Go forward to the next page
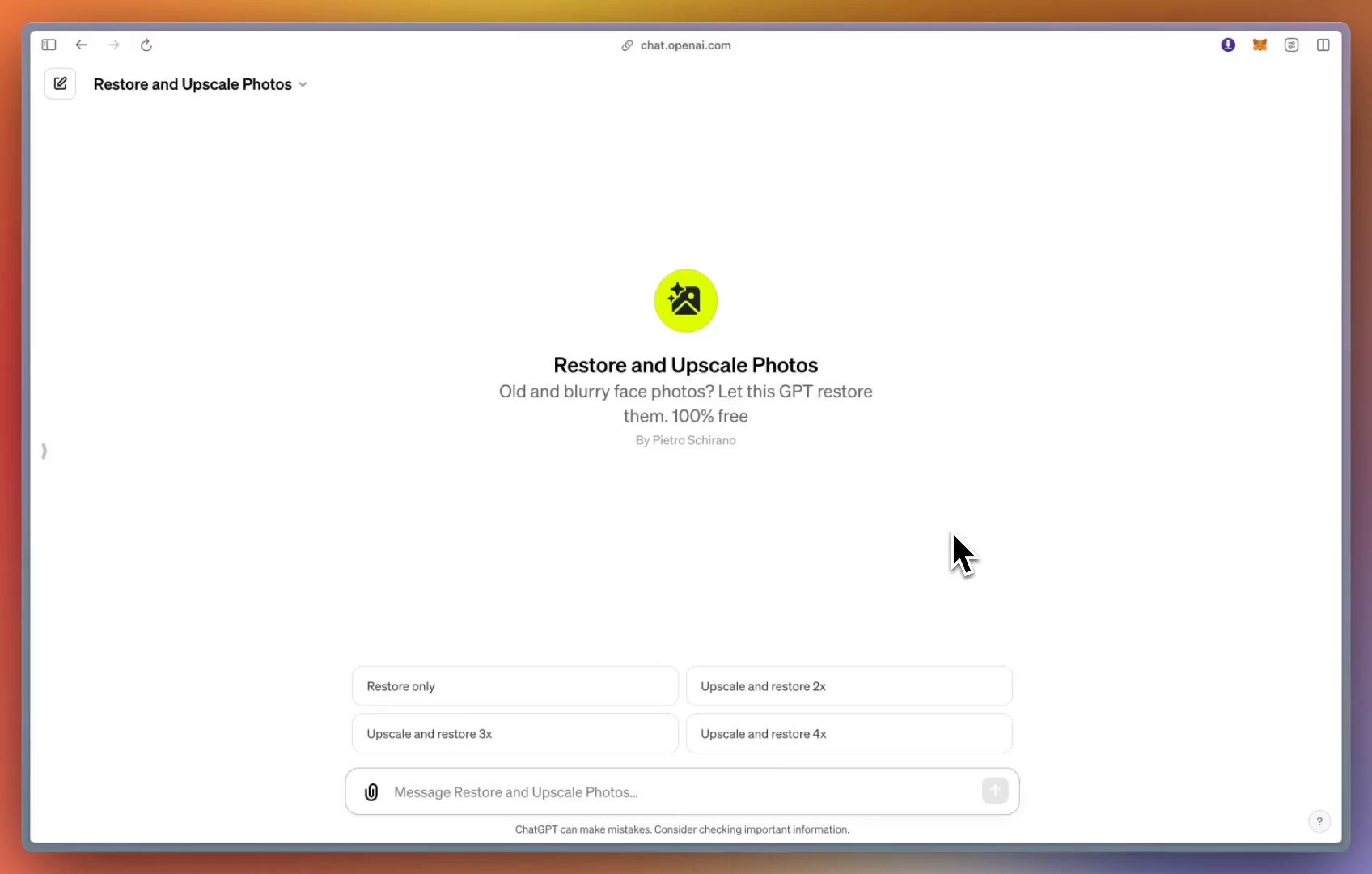Image resolution: width=1372 pixels, height=874 pixels. tap(113, 45)
